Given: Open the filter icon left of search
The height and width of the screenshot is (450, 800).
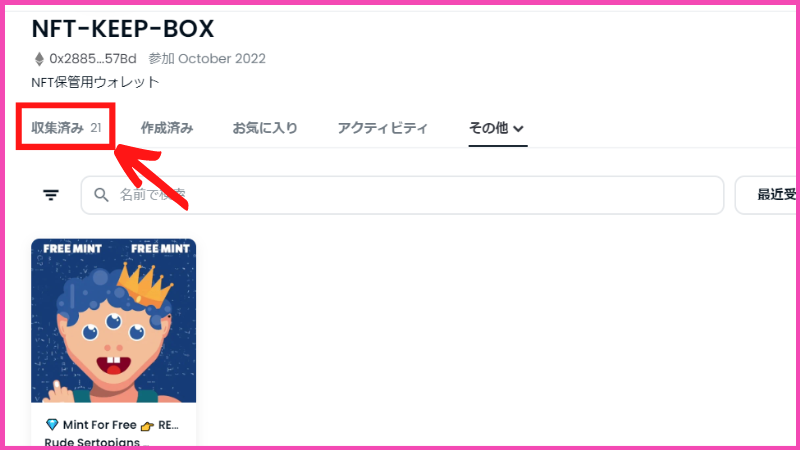Looking at the screenshot, I should pyautogui.click(x=51, y=195).
